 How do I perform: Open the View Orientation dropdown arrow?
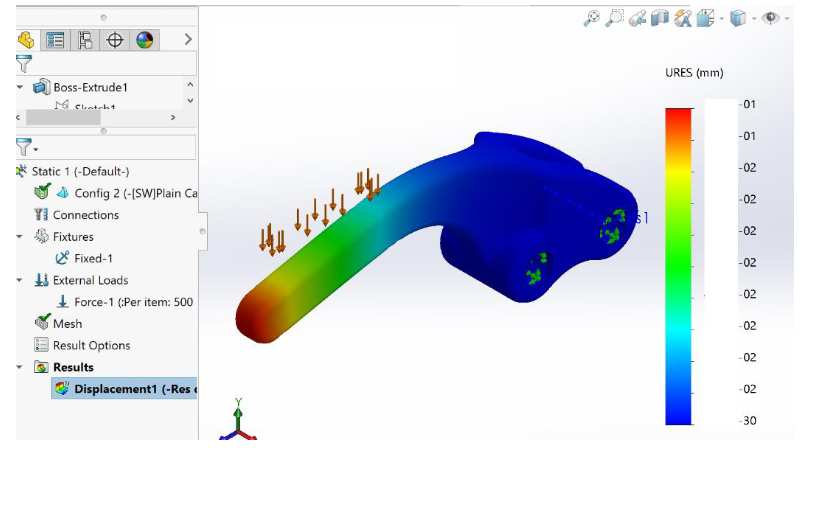click(722, 19)
